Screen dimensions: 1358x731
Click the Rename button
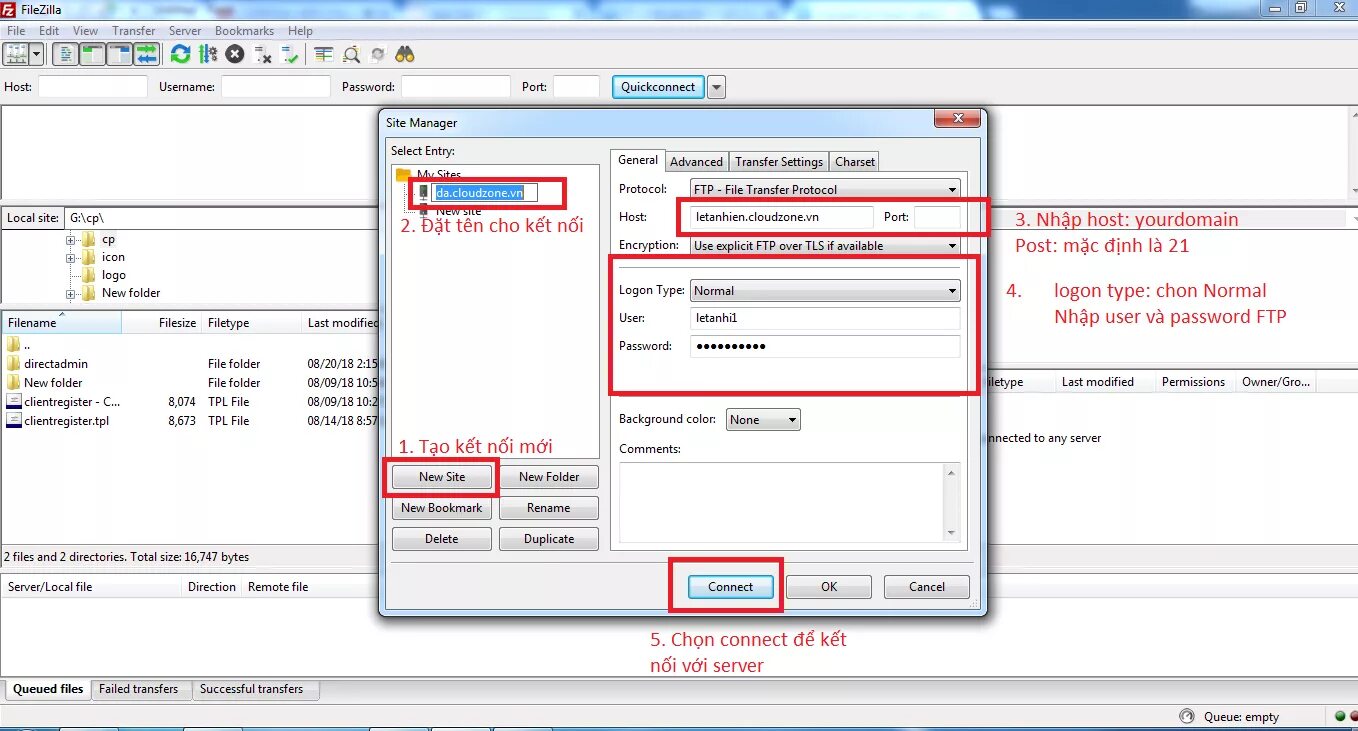click(x=549, y=508)
